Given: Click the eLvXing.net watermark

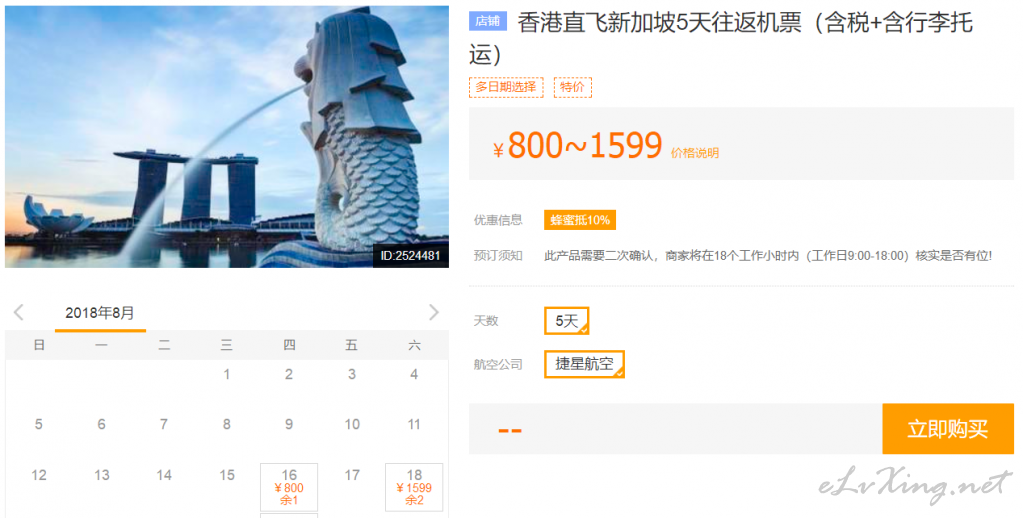Looking at the screenshot, I should tap(915, 486).
